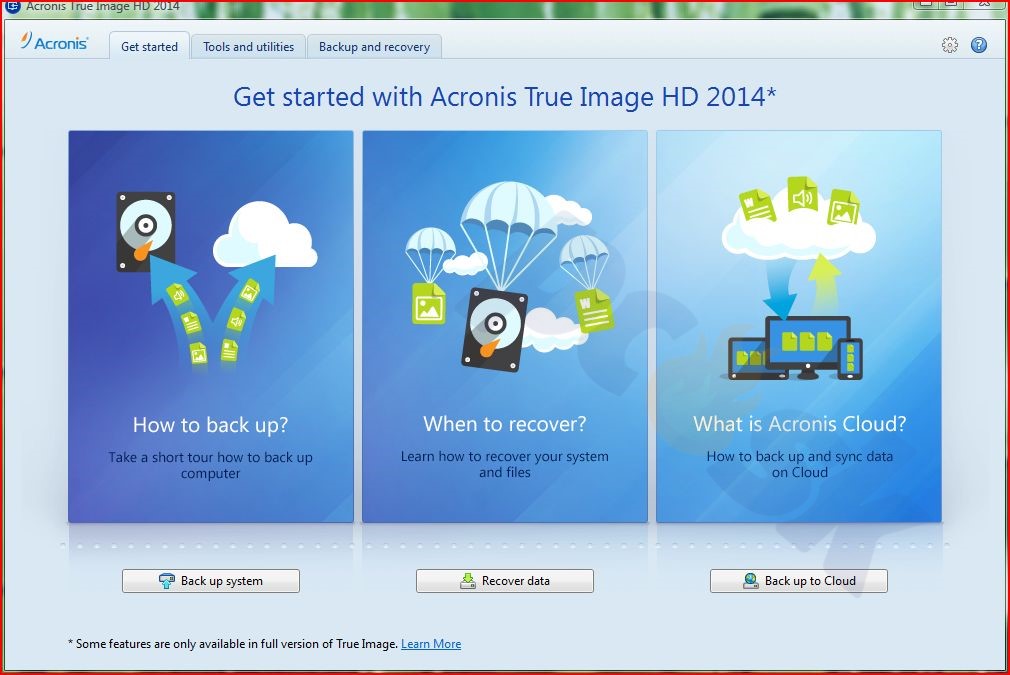Open the settings gear icon
This screenshot has height=675, width=1010.
(949, 45)
